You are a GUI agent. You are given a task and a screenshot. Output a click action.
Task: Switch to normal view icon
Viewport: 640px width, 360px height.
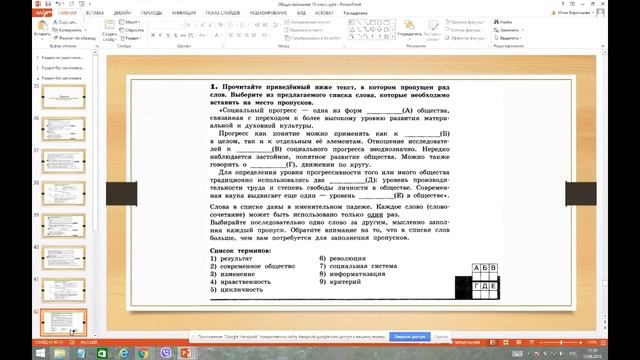click(x=493, y=342)
